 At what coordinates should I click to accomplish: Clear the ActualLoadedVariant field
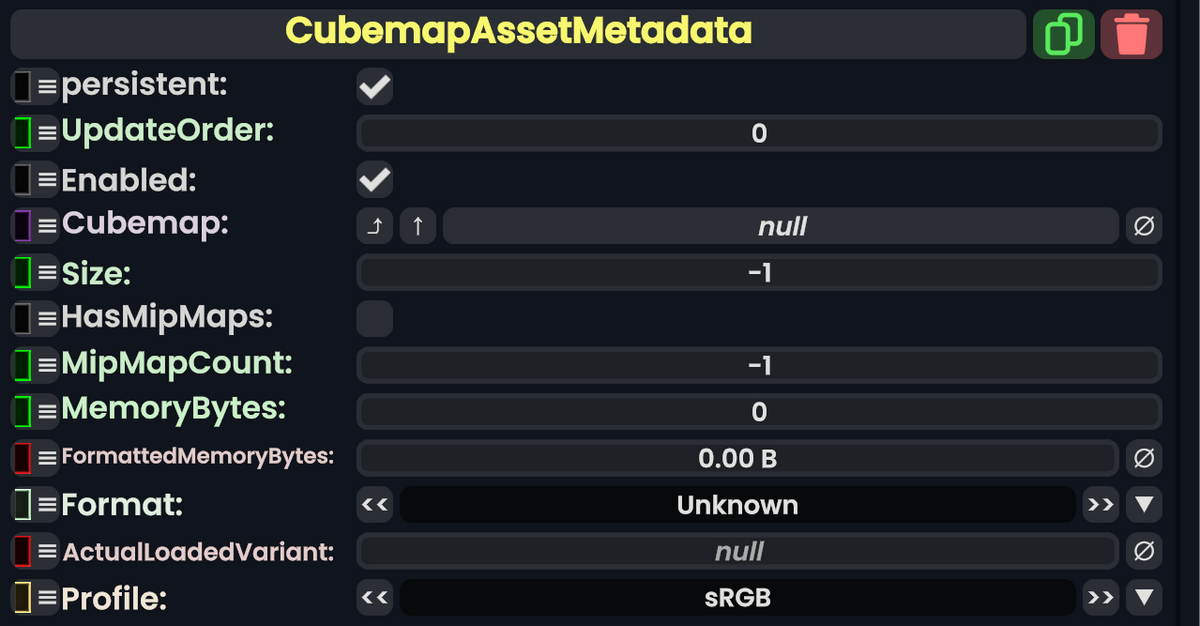pyautogui.click(x=1144, y=551)
